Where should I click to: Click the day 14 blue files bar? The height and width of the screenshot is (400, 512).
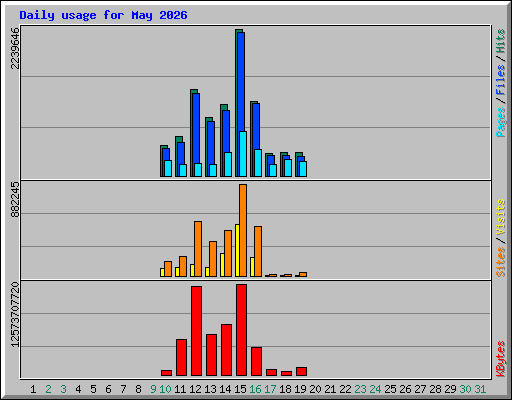tap(226, 132)
